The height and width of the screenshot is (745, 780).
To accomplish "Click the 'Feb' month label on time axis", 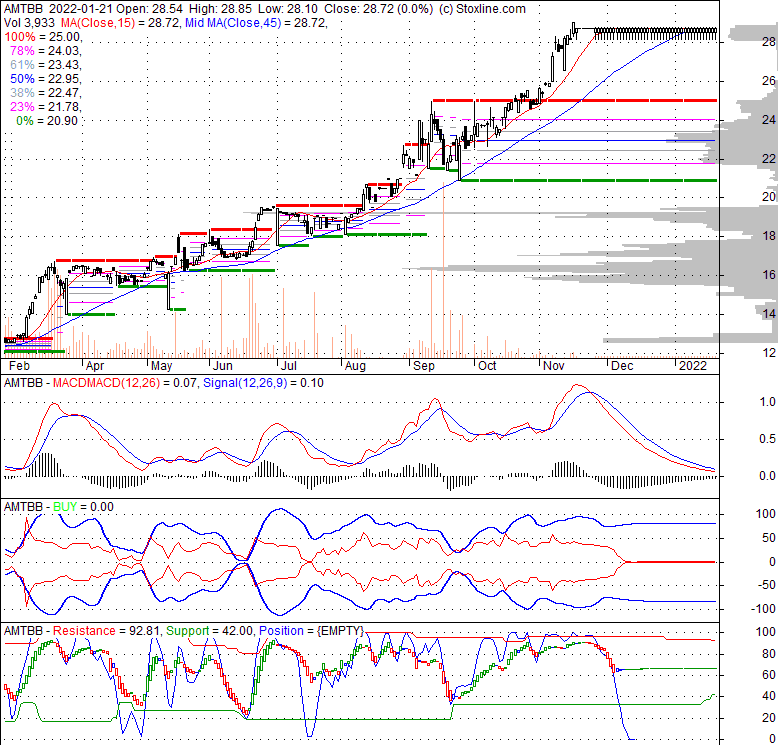I will [19, 366].
